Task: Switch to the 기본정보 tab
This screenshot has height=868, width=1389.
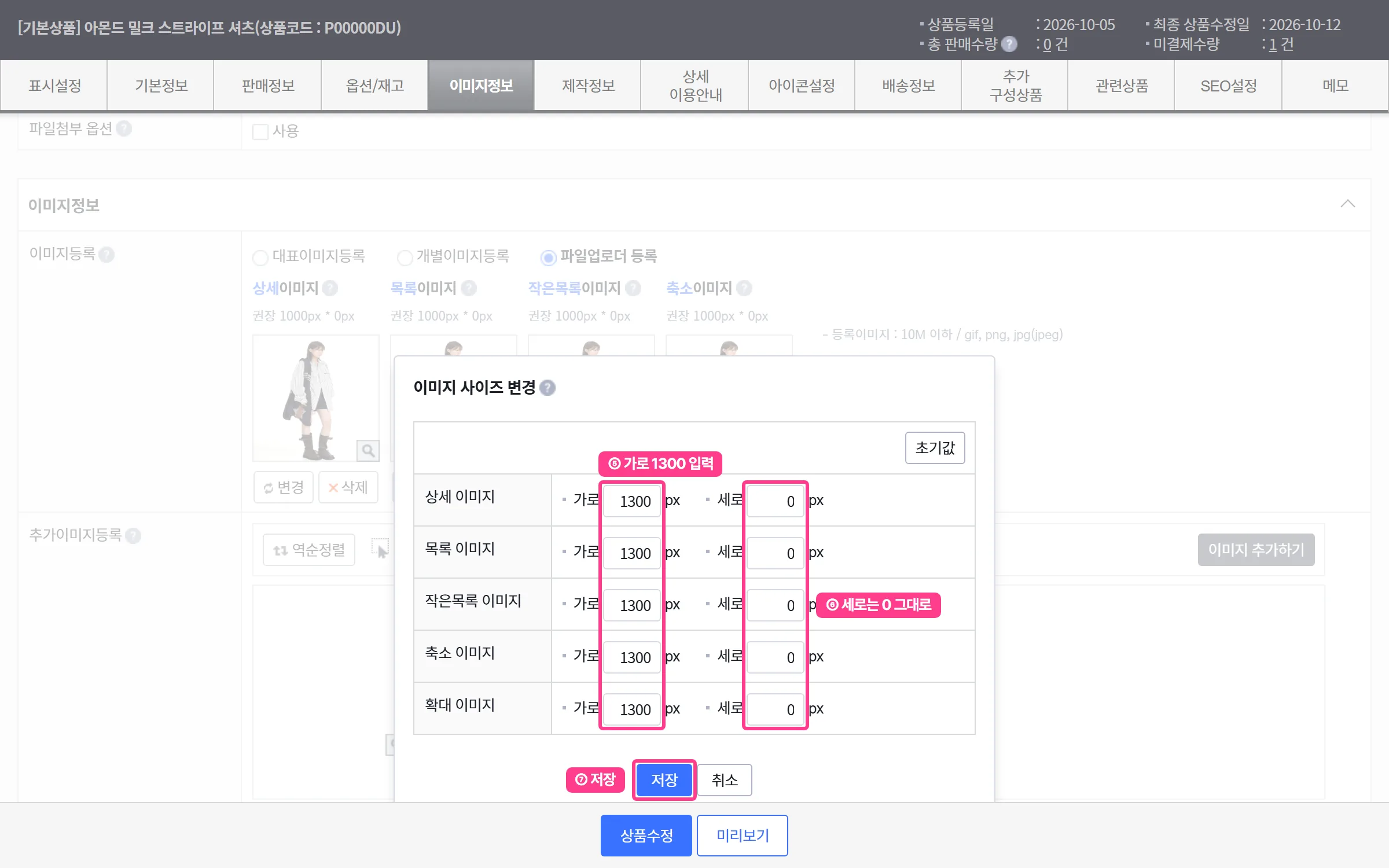Action: [x=161, y=86]
